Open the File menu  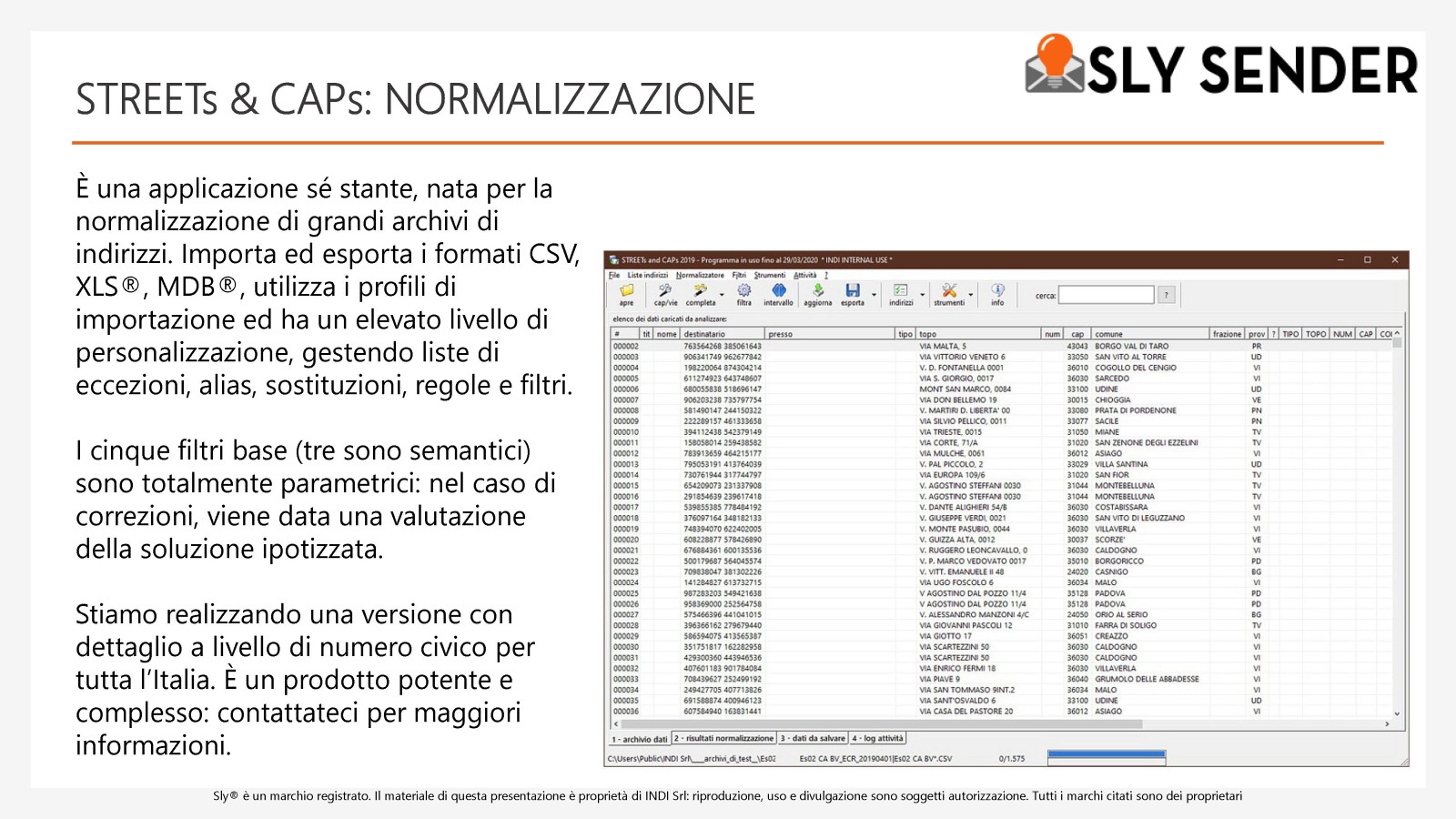(614, 275)
